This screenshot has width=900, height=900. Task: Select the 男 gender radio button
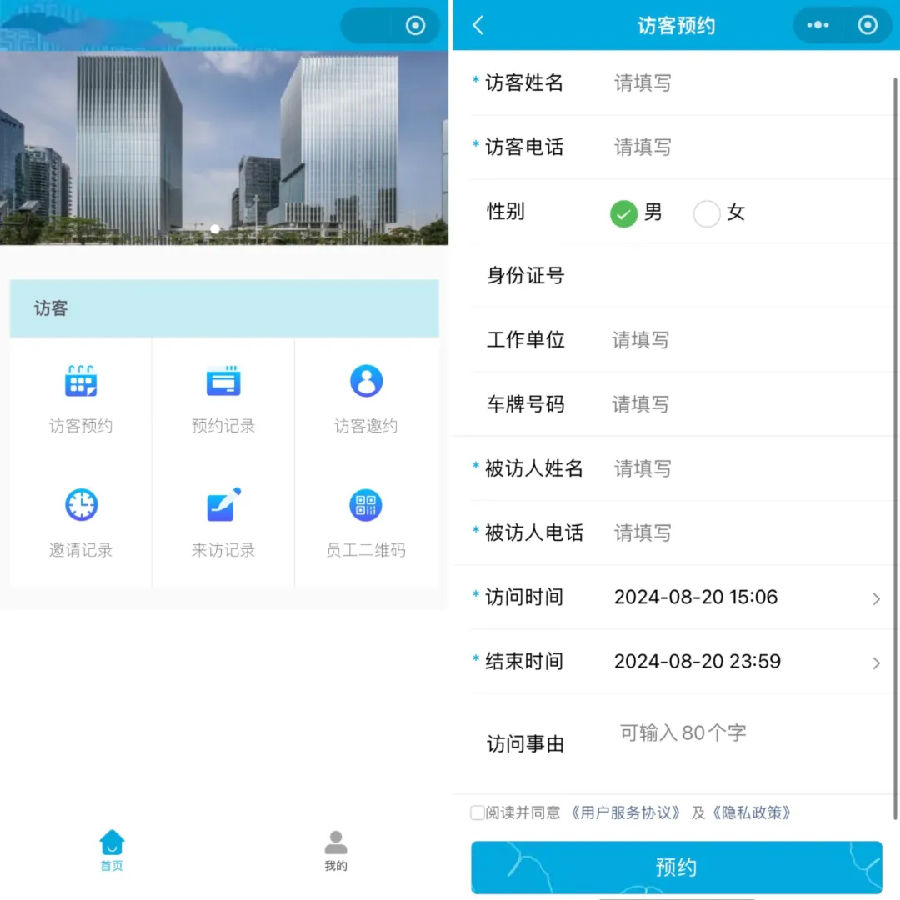click(x=624, y=213)
